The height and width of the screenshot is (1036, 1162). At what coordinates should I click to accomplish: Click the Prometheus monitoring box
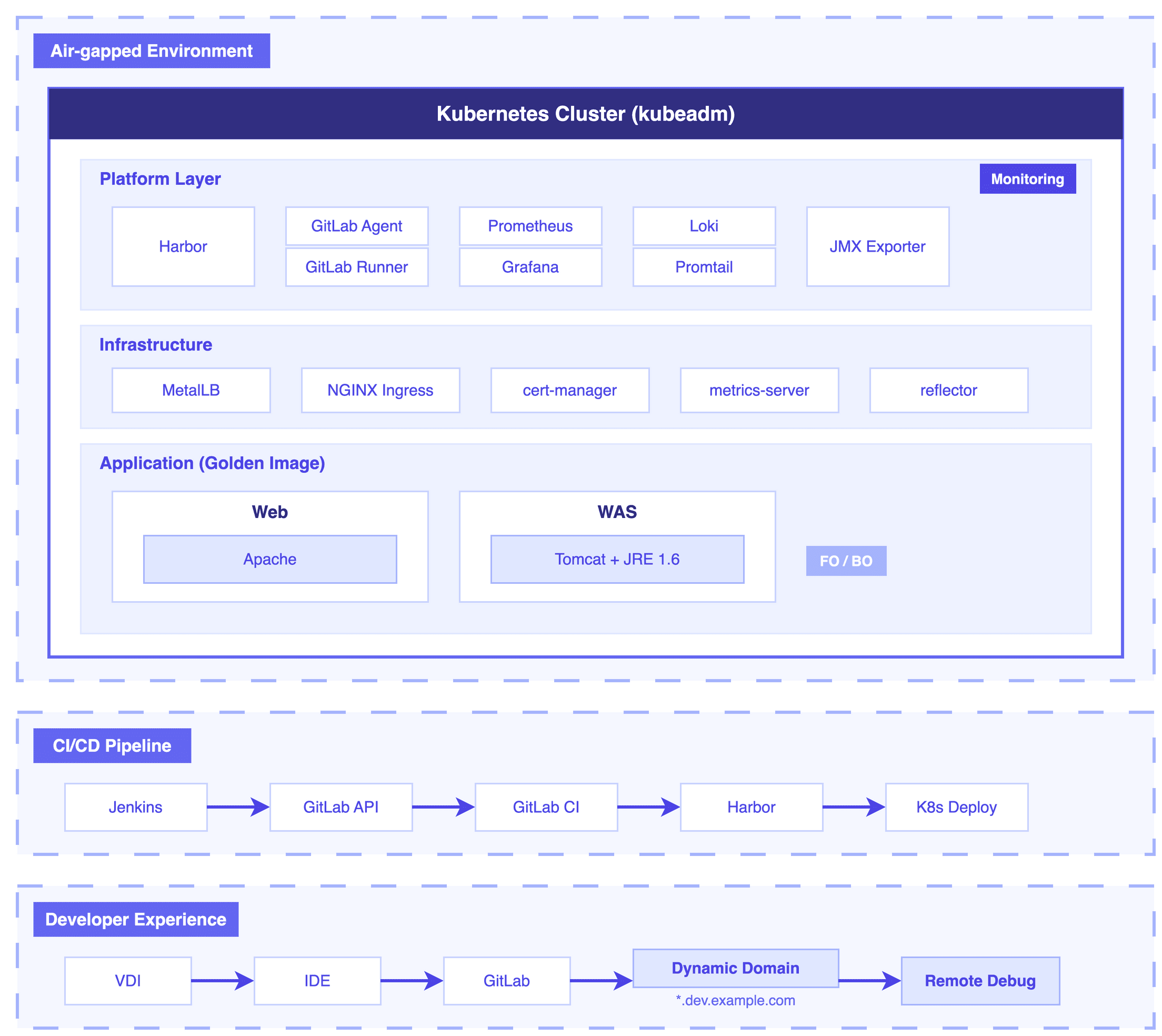(530, 225)
